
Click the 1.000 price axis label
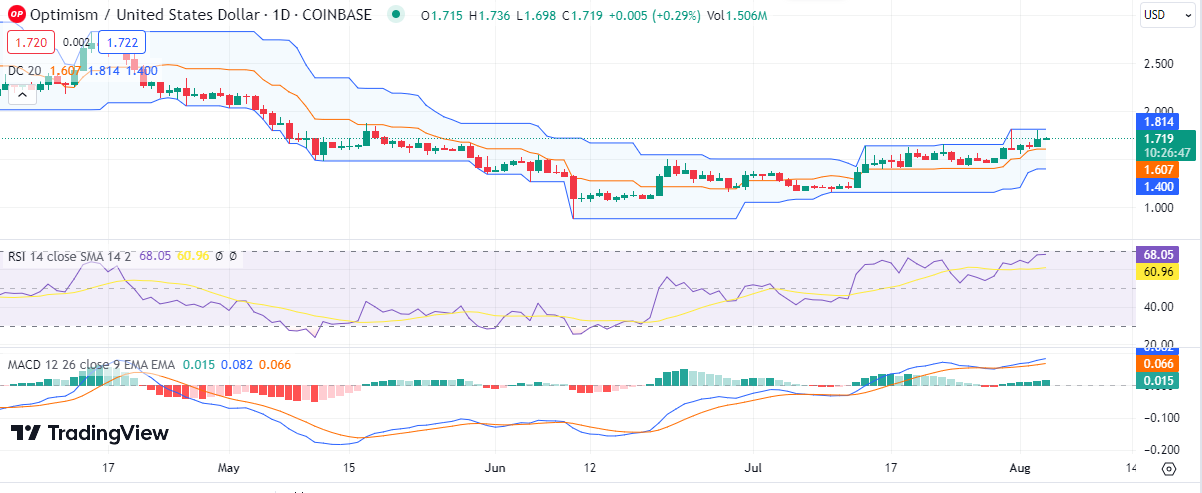pyautogui.click(x=1158, y=208)
